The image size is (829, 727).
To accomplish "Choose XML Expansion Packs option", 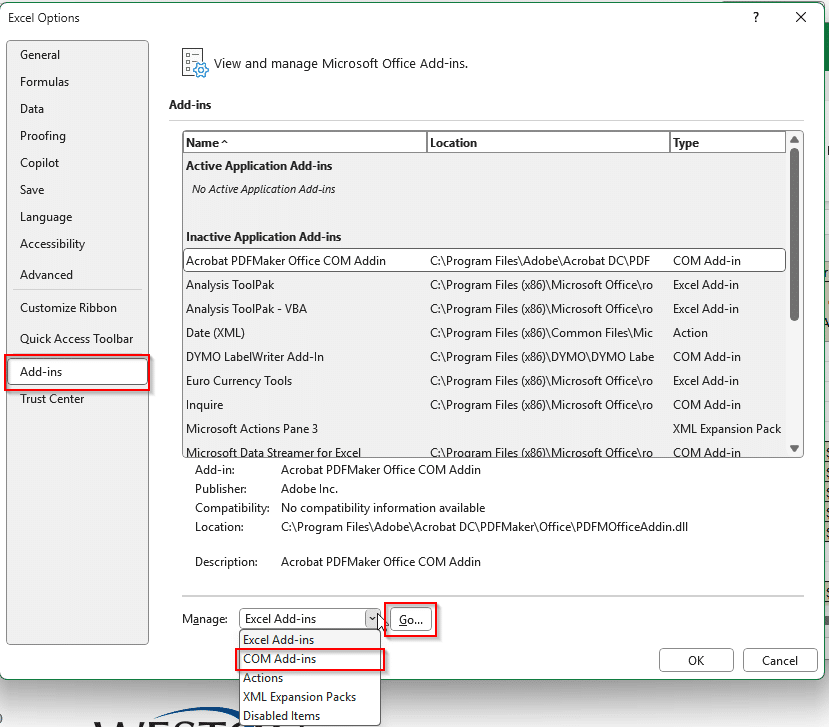I will (310, 697).
